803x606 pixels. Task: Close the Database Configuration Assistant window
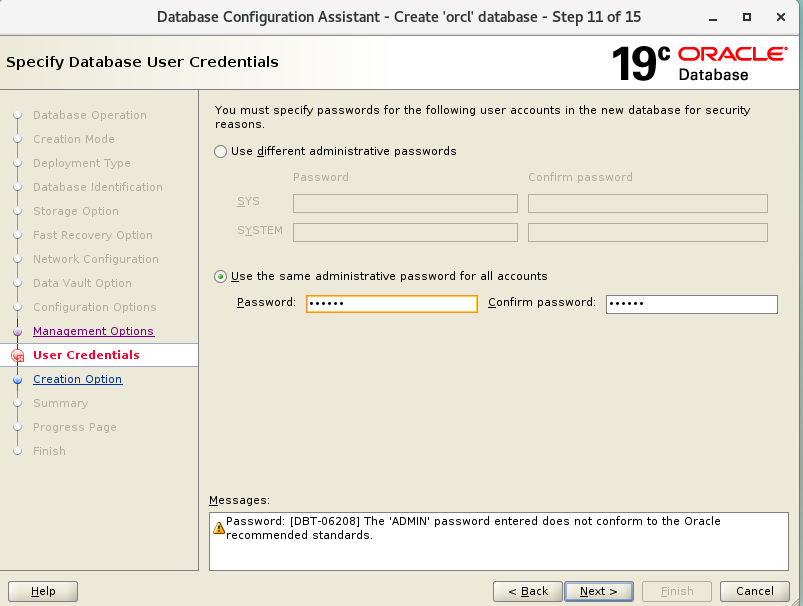781,17
